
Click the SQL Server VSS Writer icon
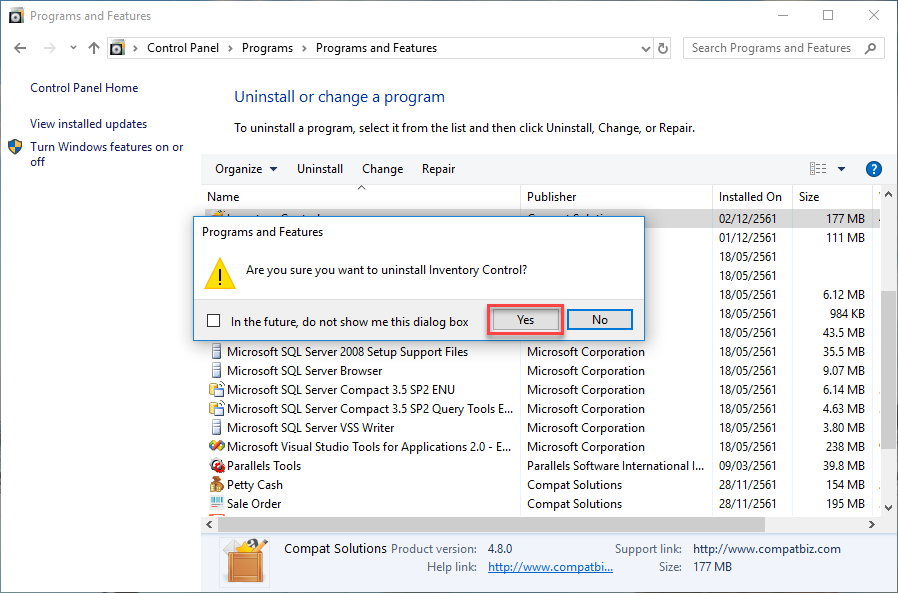tap(216, 427)
